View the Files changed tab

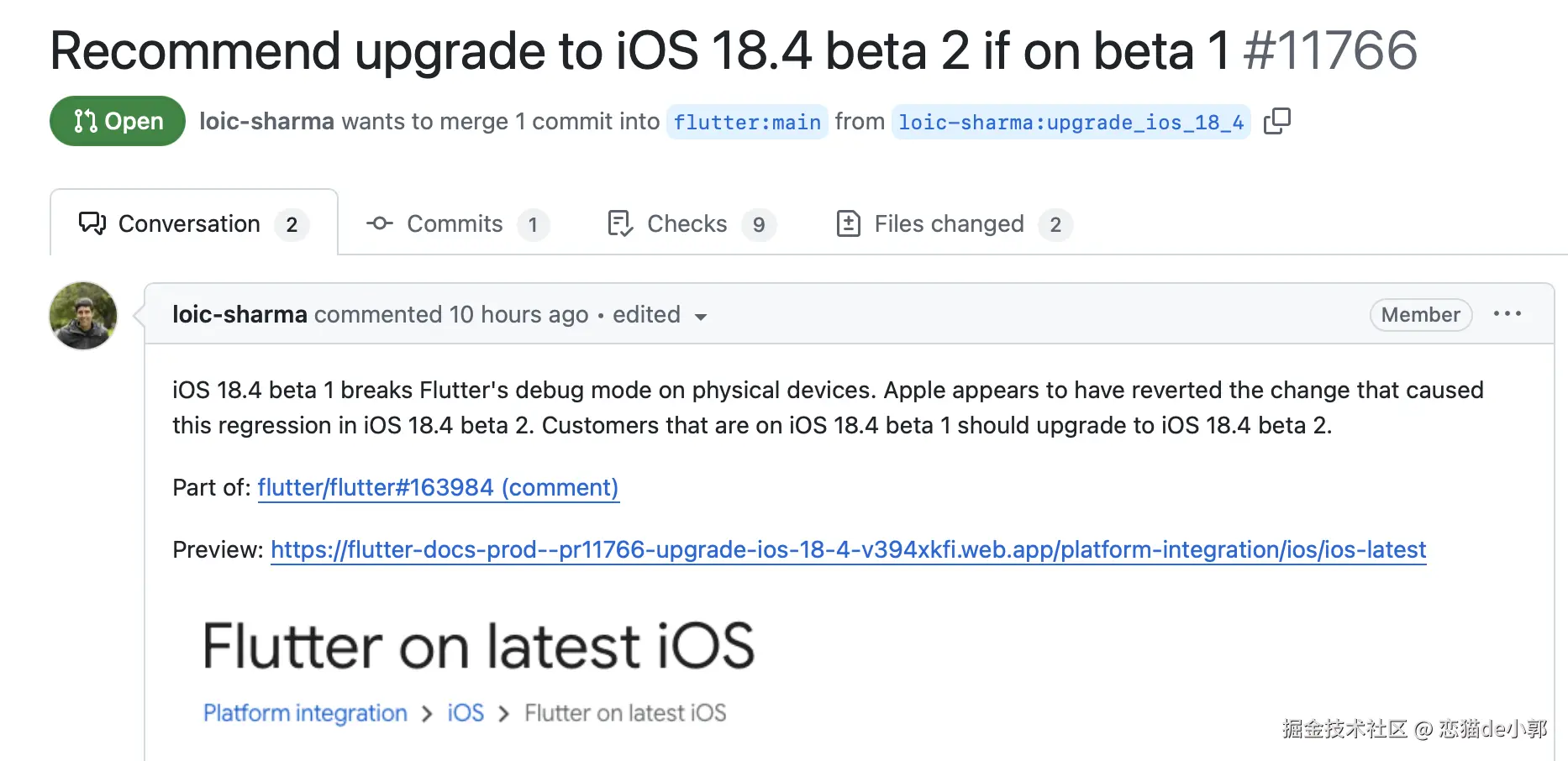[x=949, y=223]
